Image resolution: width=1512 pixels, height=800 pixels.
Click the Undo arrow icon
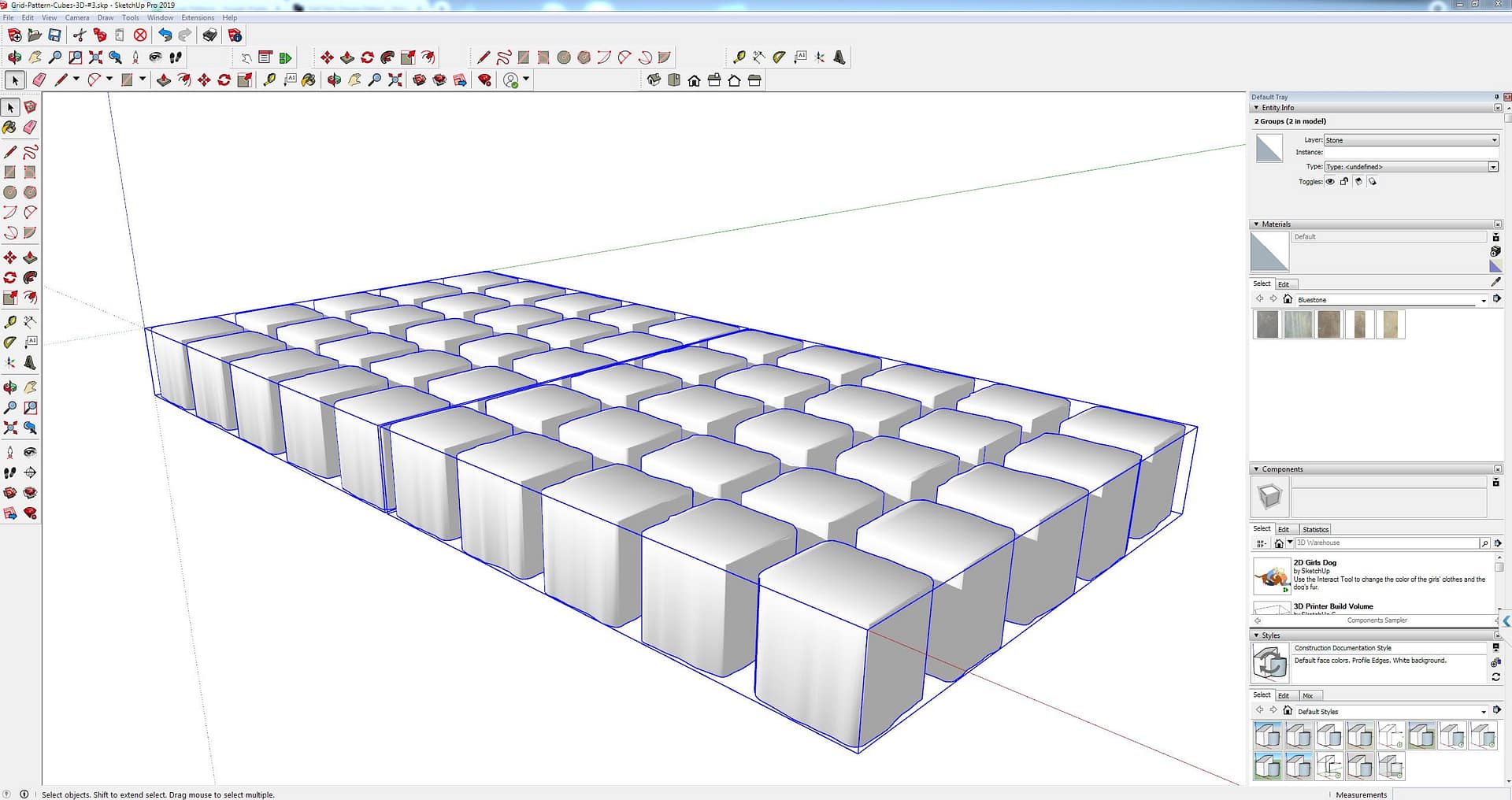pos(165,35)
